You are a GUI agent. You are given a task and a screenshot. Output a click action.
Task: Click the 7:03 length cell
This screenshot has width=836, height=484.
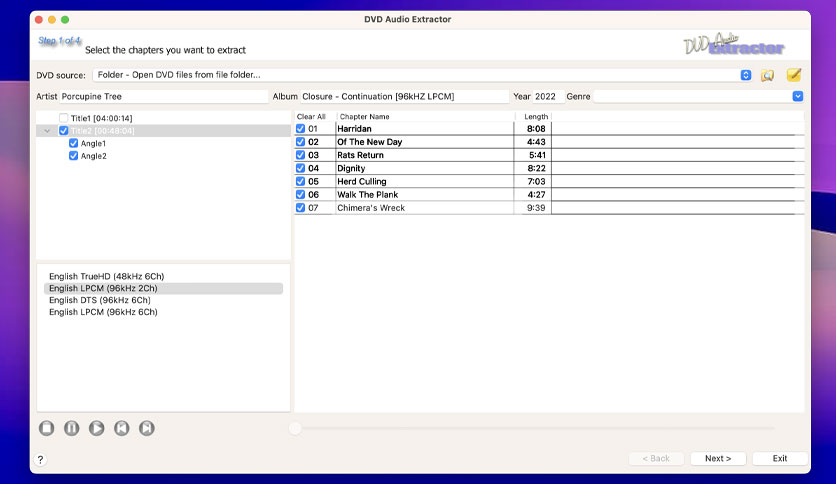click(536, 181)
